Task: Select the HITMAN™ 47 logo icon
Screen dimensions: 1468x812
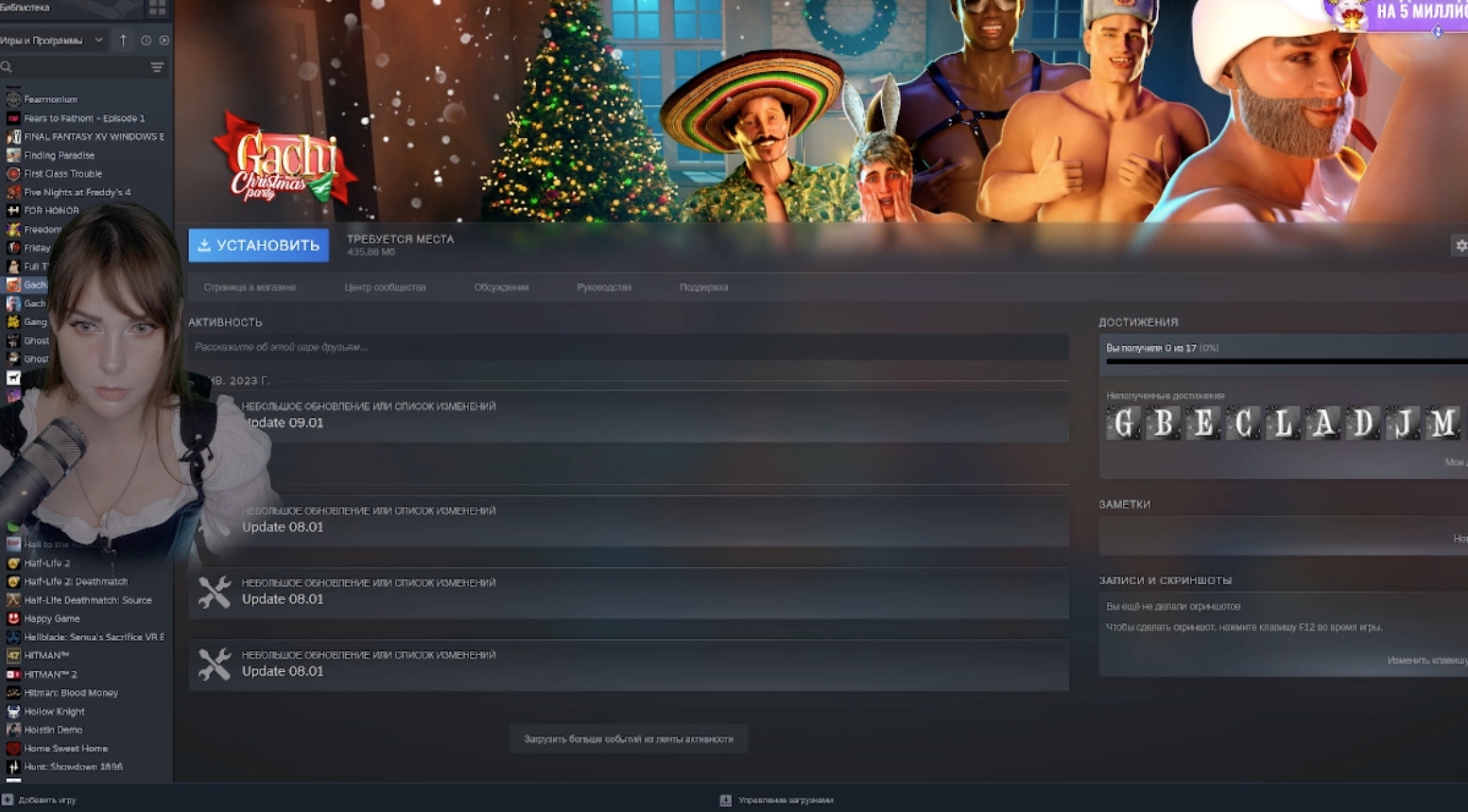Action: [13, 656]
